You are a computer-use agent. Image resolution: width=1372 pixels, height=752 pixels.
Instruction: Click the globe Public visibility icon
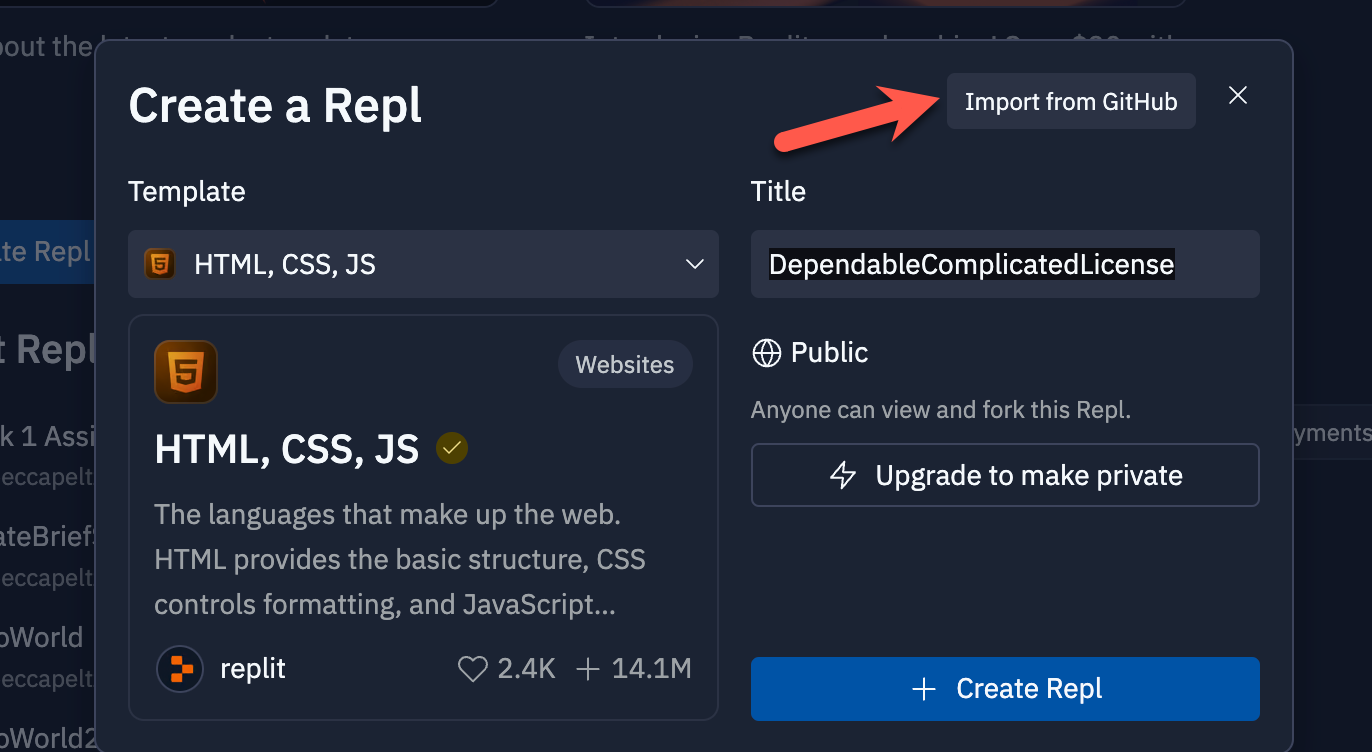(766, 353)
